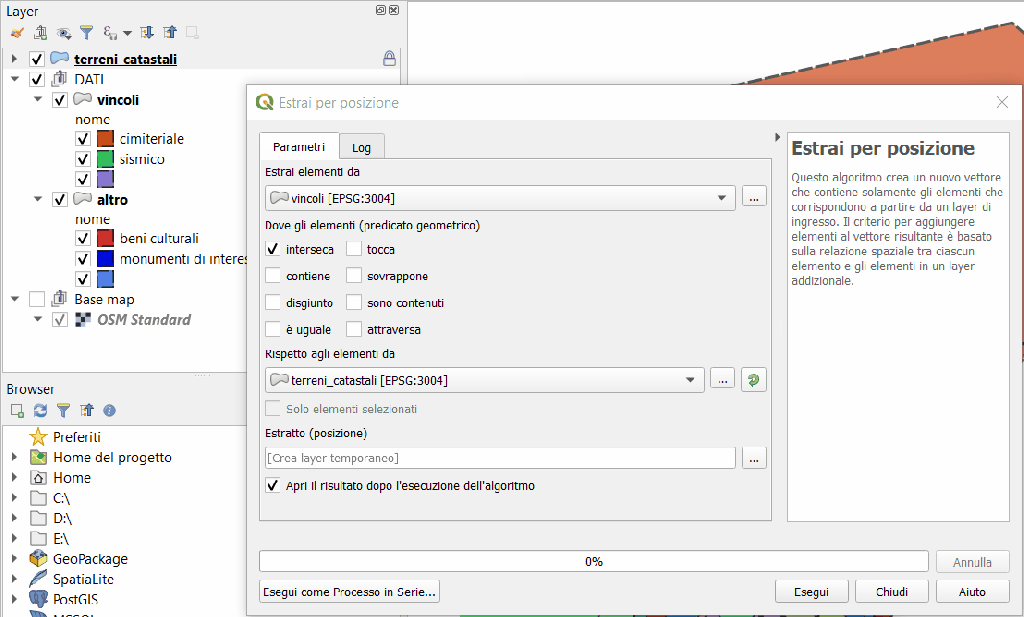
Task: Click the Esegui button
Action: click(x=811, y=591)
